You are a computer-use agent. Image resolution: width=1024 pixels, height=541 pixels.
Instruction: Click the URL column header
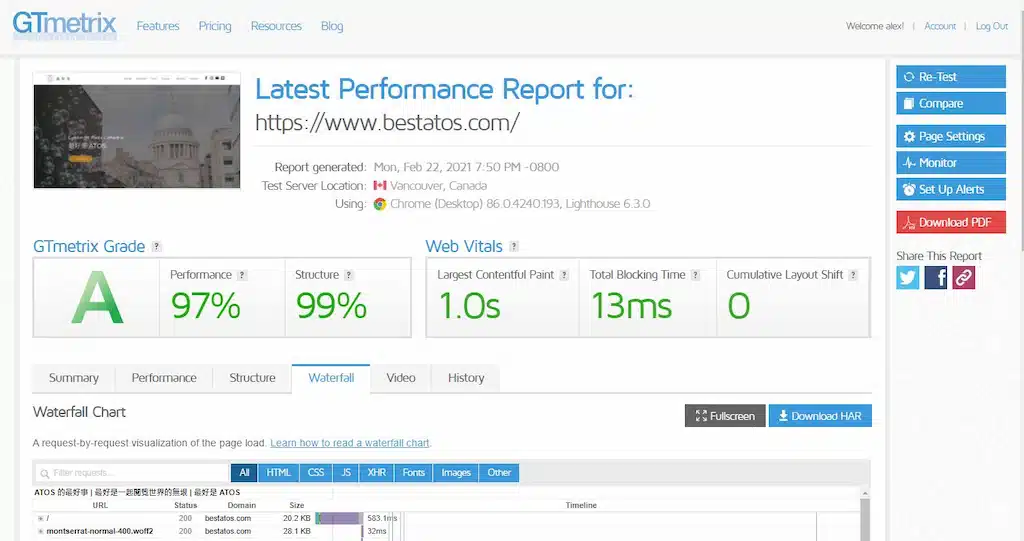[100, 505]
